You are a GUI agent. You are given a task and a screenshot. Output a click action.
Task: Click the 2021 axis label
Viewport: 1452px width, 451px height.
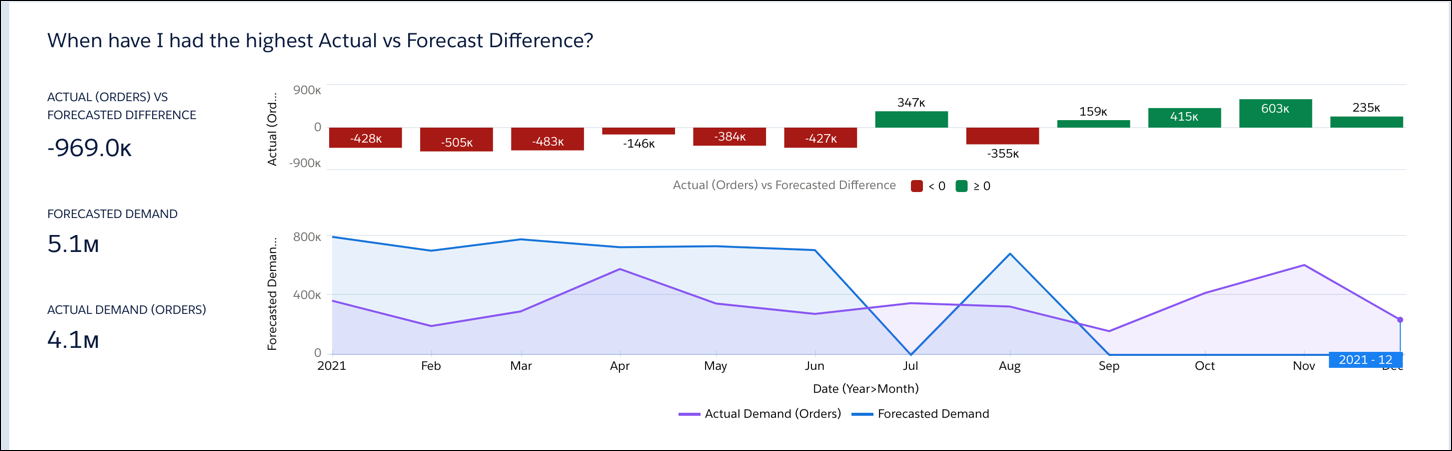click(331, 366)
